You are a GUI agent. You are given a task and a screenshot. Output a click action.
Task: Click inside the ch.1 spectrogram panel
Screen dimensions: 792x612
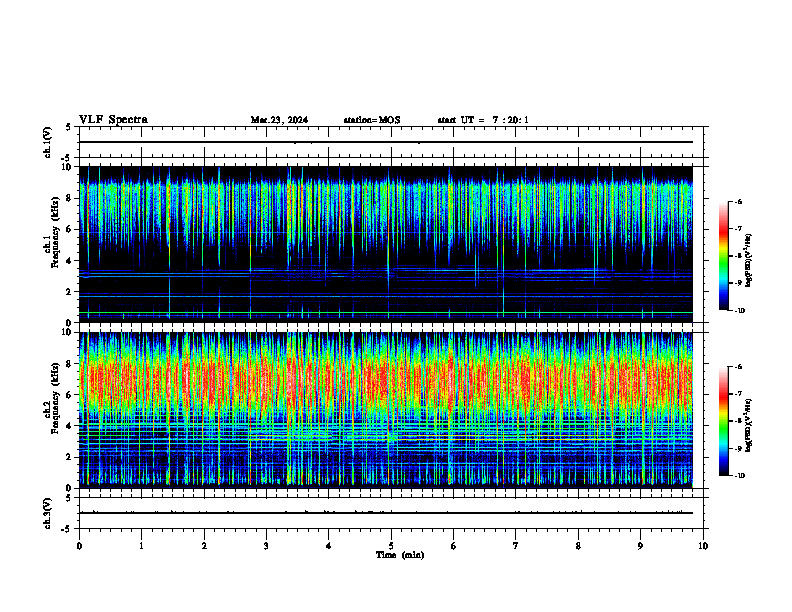pos(385,244)
